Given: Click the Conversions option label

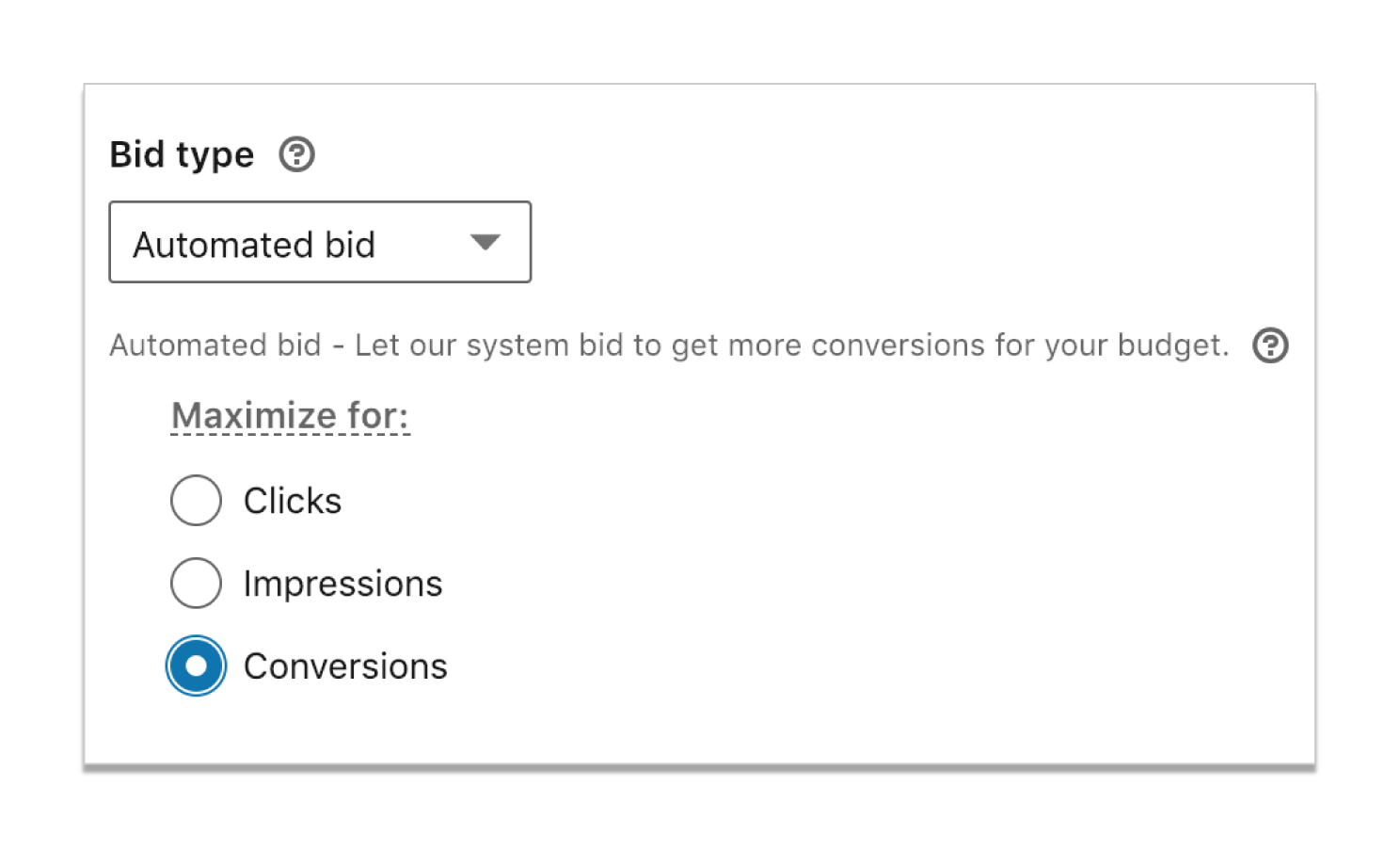Looking at the screenshot, I should (x=345, y=666).
